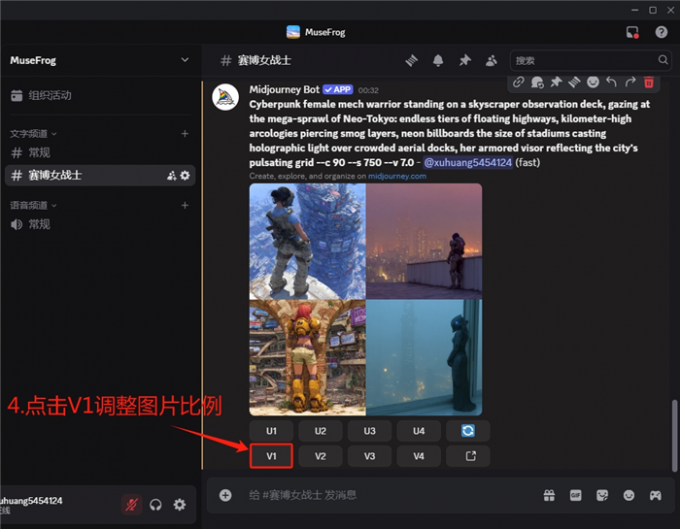This screenshot has width=680, height=529.
Task: Open bottom-left yellow mech generated image
Action: pyautogui.click(x=307, y=358)
